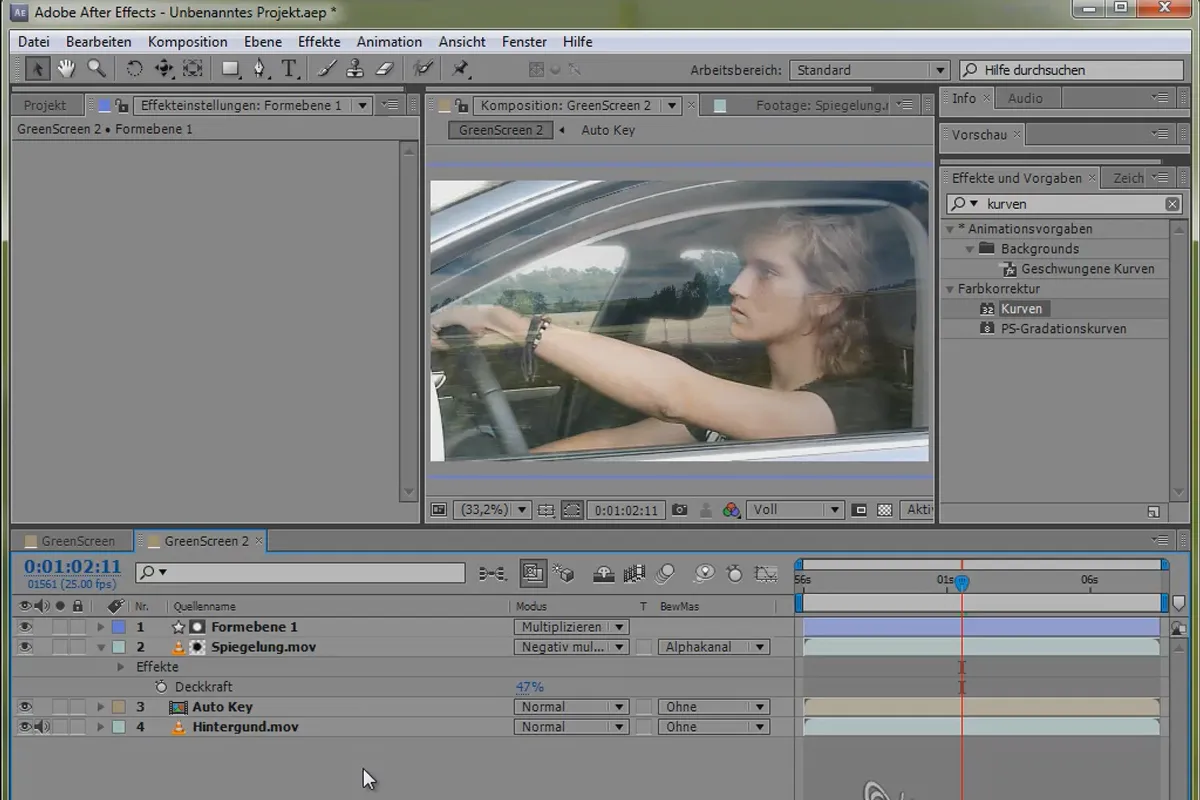The width and height of the screenshot is (1200, 800).
Task: Hide the Spiegelung.mov layer
Action: click(x=25, y=647)
